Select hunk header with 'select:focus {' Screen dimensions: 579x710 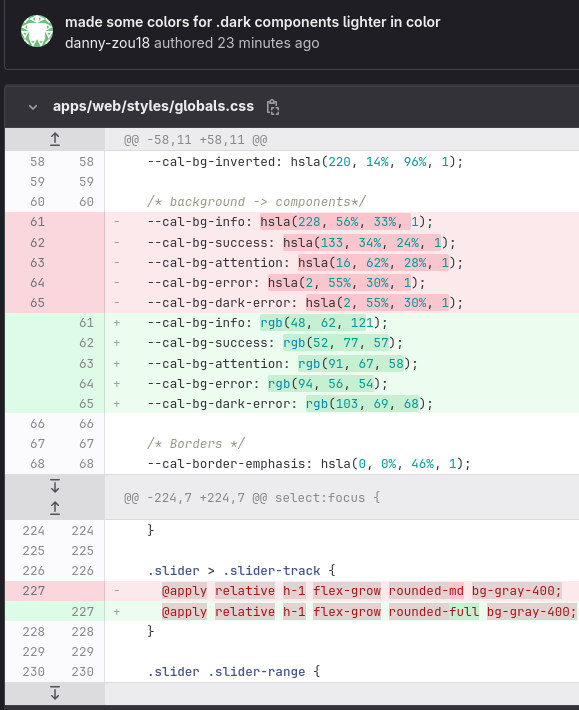pos(252,498)
